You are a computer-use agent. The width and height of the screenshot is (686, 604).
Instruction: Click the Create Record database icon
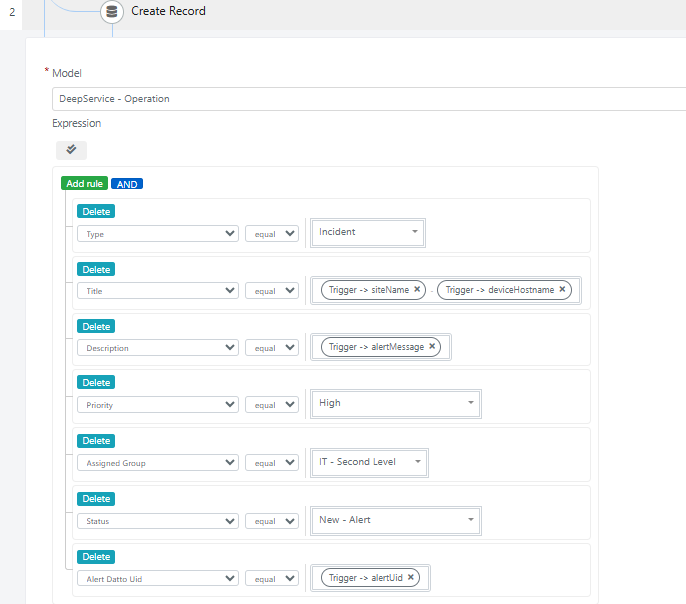click(x=112, y=11)
